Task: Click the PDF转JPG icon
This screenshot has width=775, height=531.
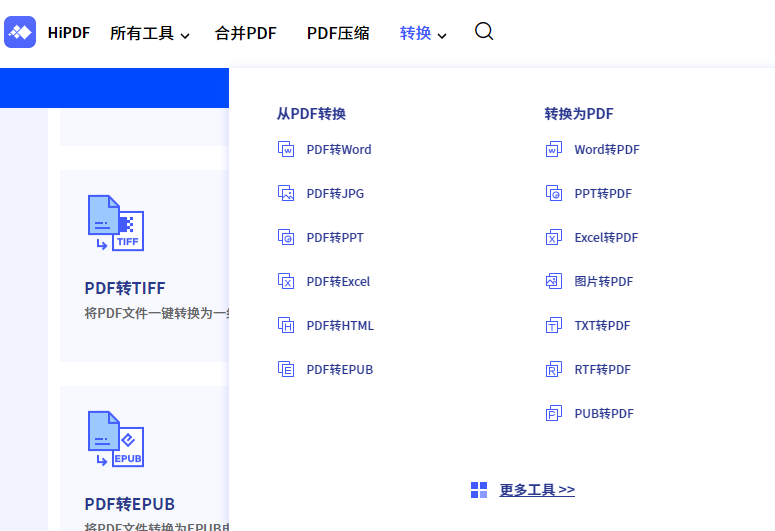Action: click(286, 193)
